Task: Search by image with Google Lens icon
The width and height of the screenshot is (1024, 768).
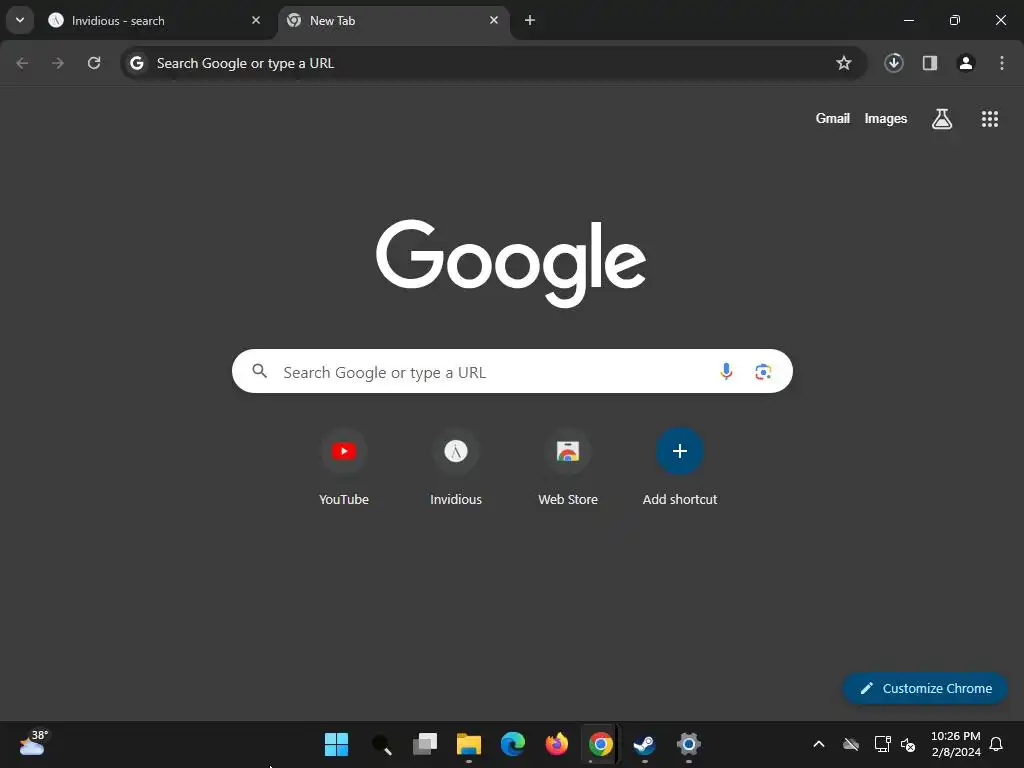Action: [763, 372]
